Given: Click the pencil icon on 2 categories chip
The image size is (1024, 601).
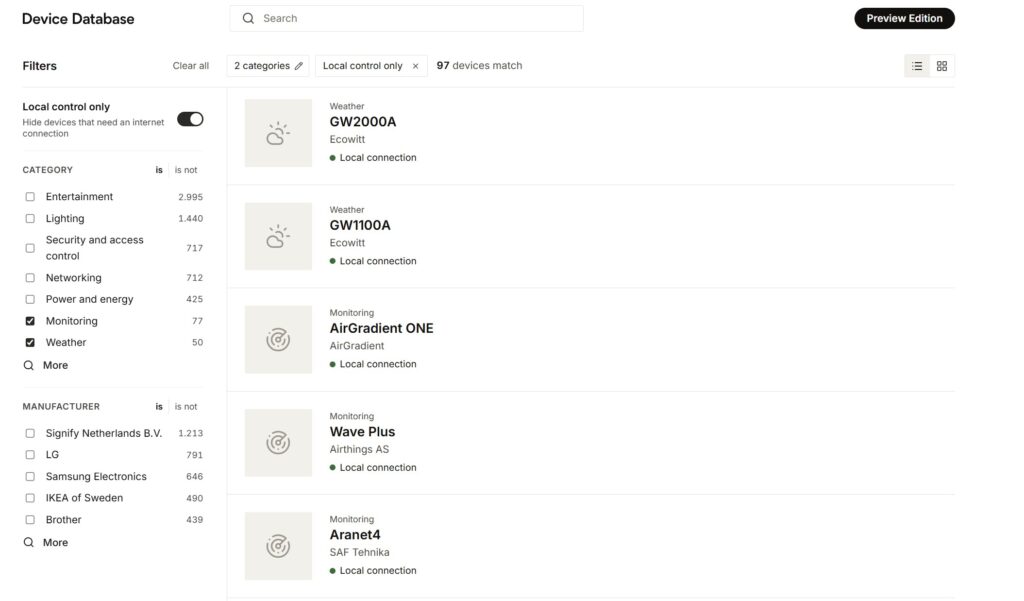Looking at the screenshot, I should pyautogui.click(x=298, y=66).
